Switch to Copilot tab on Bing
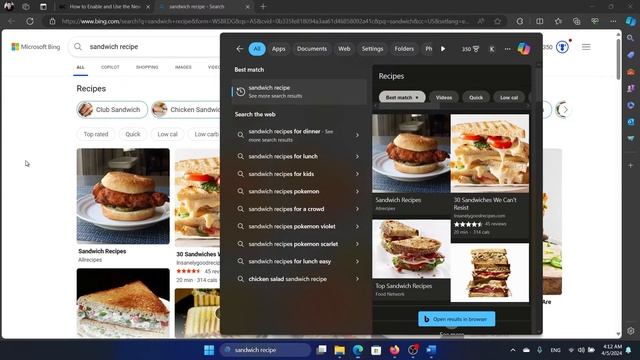Screen dimensions: 640x360 coord(110,67)
